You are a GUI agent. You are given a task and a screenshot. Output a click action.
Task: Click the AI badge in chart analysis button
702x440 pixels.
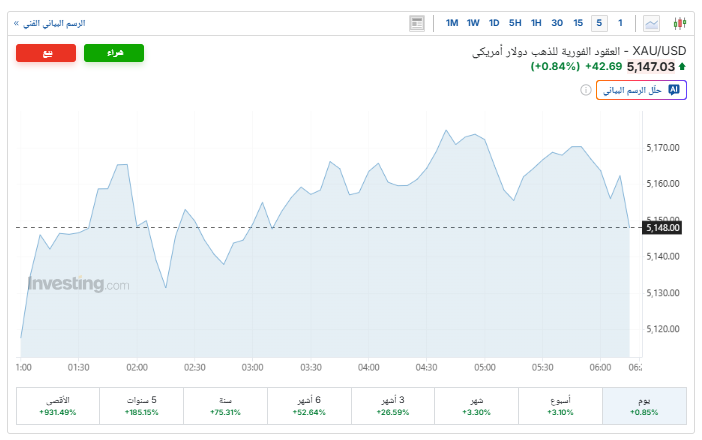pyautogui.click(x=674, y=90)
